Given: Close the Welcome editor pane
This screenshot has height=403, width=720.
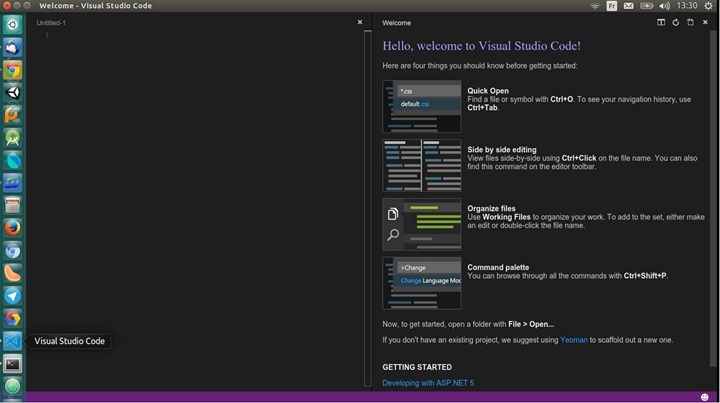Looking at the screenshot, I should point(705,22).
